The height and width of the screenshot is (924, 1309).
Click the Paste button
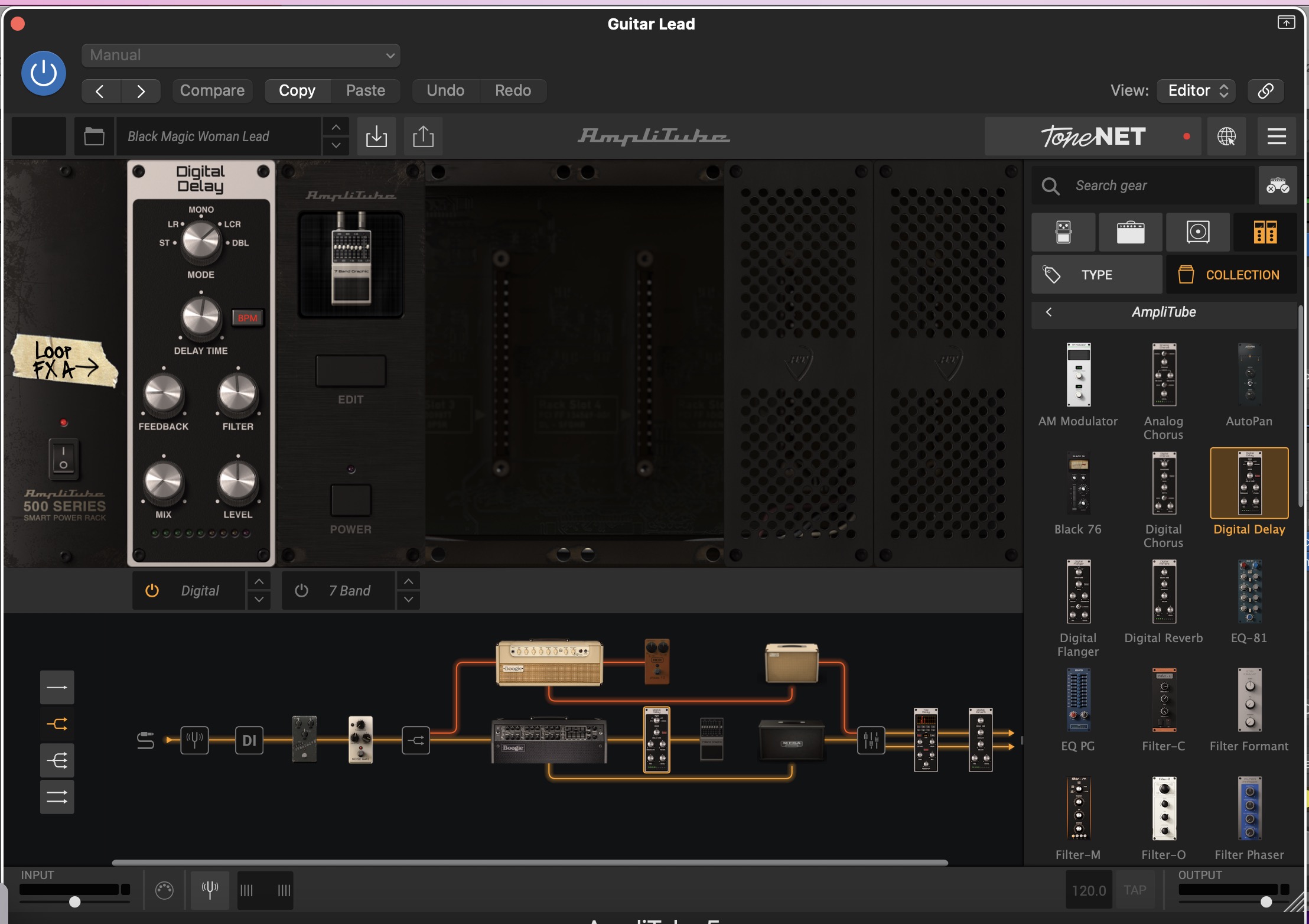[x=366, y=90]
